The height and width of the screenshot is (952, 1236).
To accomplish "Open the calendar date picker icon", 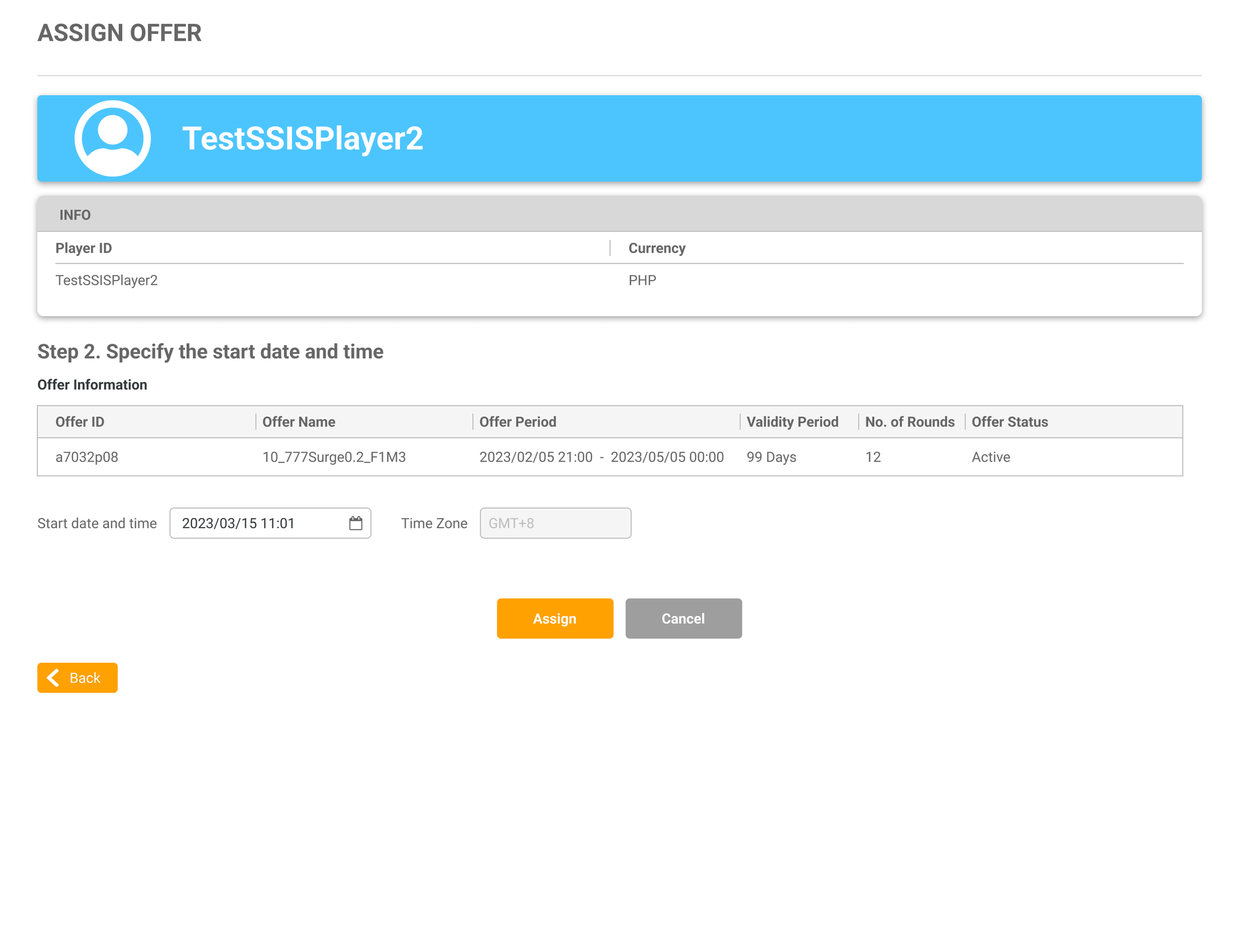I will tap(355, 523).
